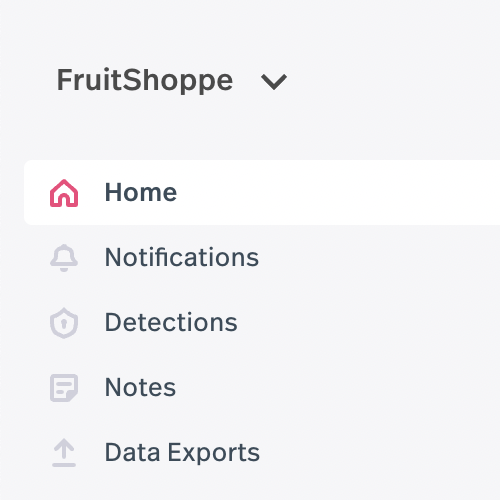The height and width of the screenshot is (500, 500).
Task: Click the underline bar of upload icon
Action: (x=64, y=465)
